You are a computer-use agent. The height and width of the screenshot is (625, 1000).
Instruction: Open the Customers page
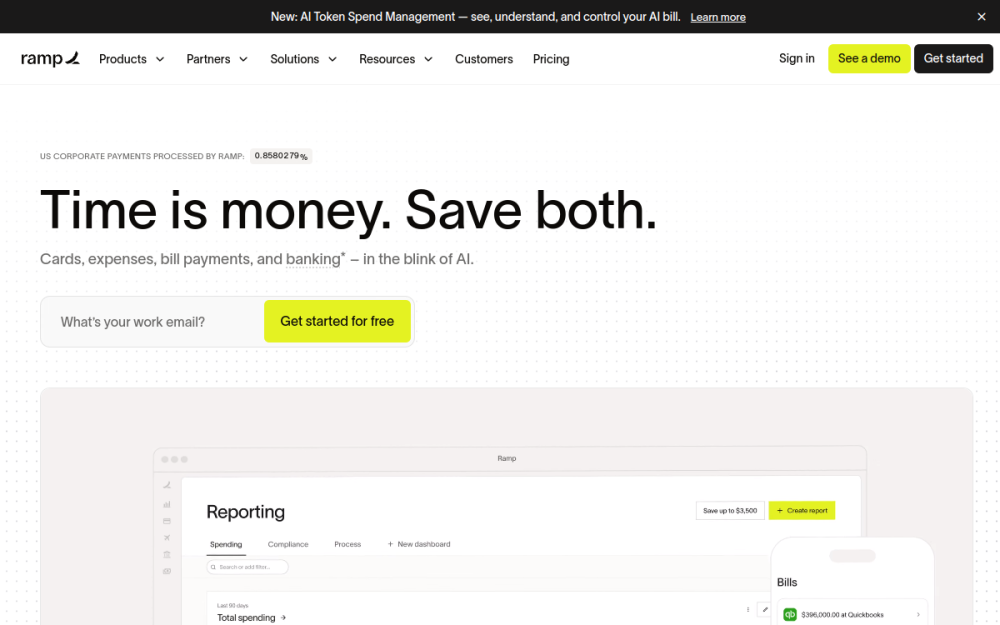point(483,59)
